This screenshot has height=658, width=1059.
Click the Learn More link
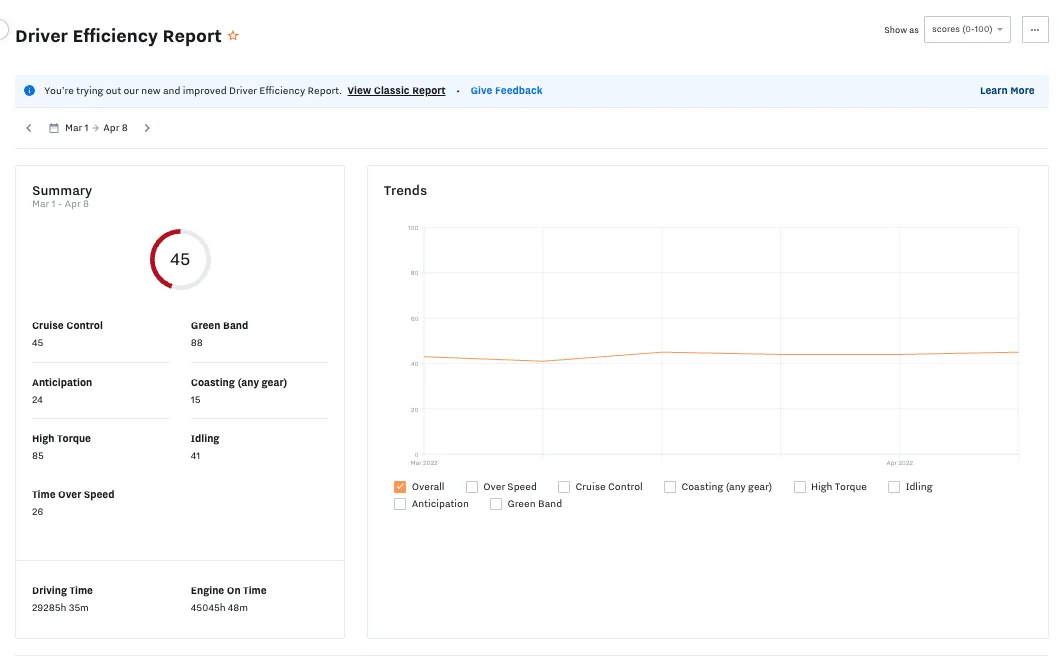coord(1007,91)
